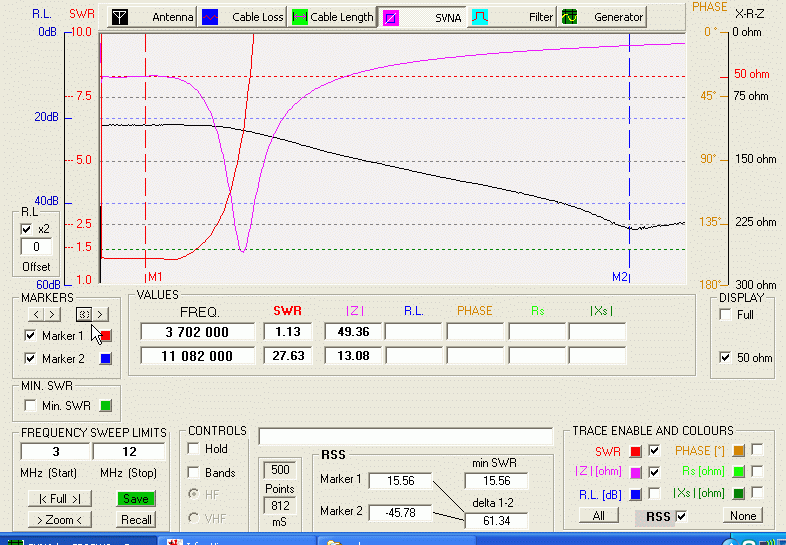The image size is (786, 545).
Task: Enable the Phase trace checkbox
Action: click(757, 450)
